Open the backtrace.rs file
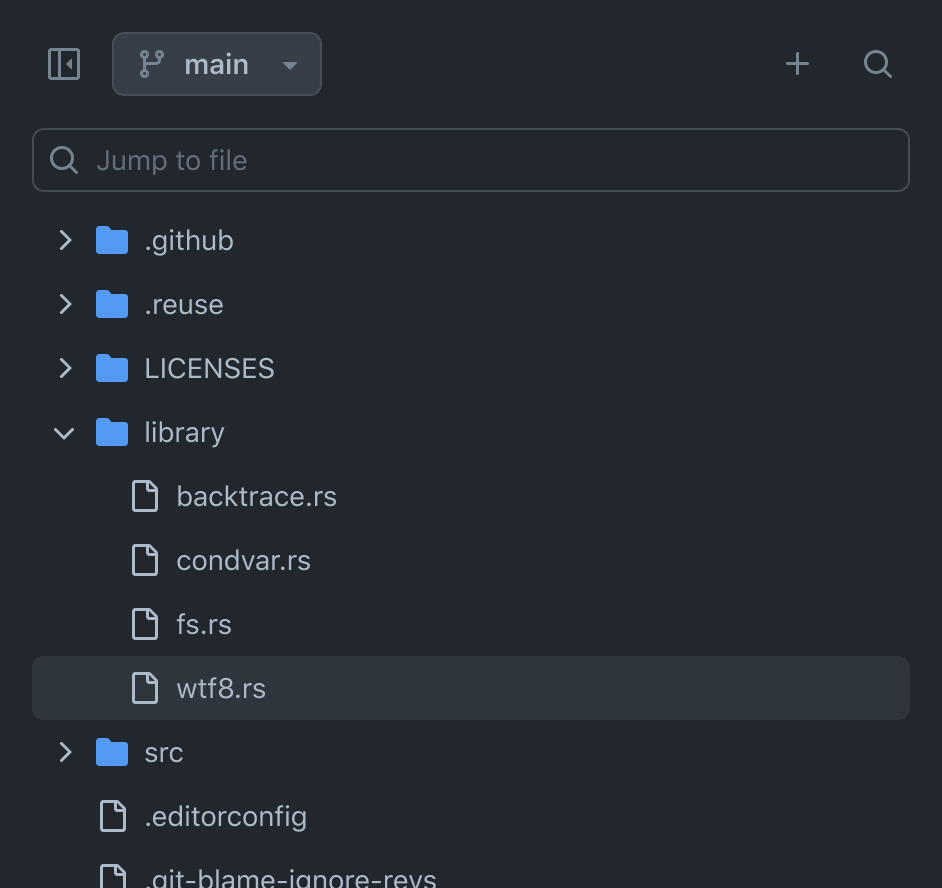 pyautogui.click(x=256, y=496)
